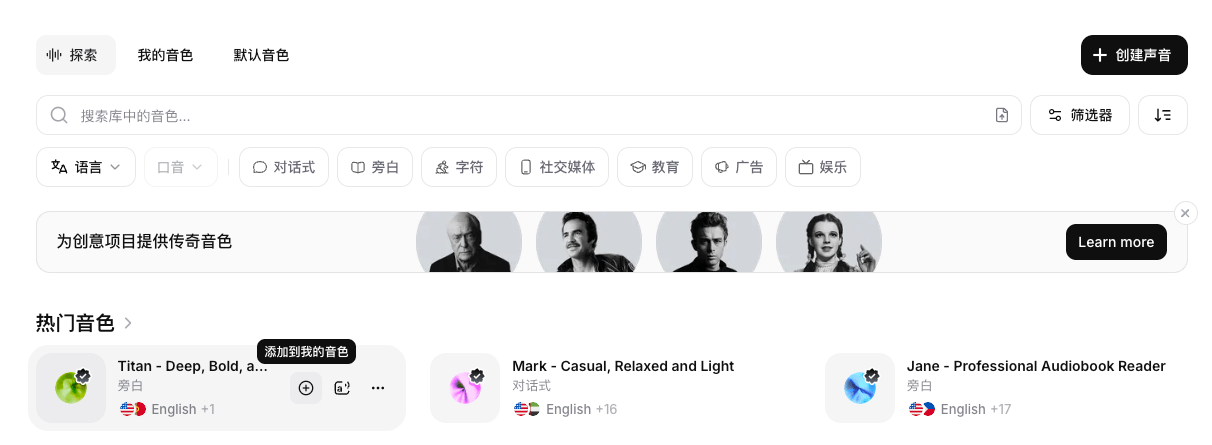Open the 口音 accent dropdown
Viewport: 1212px width, 445px height.
tap(180, 167)
